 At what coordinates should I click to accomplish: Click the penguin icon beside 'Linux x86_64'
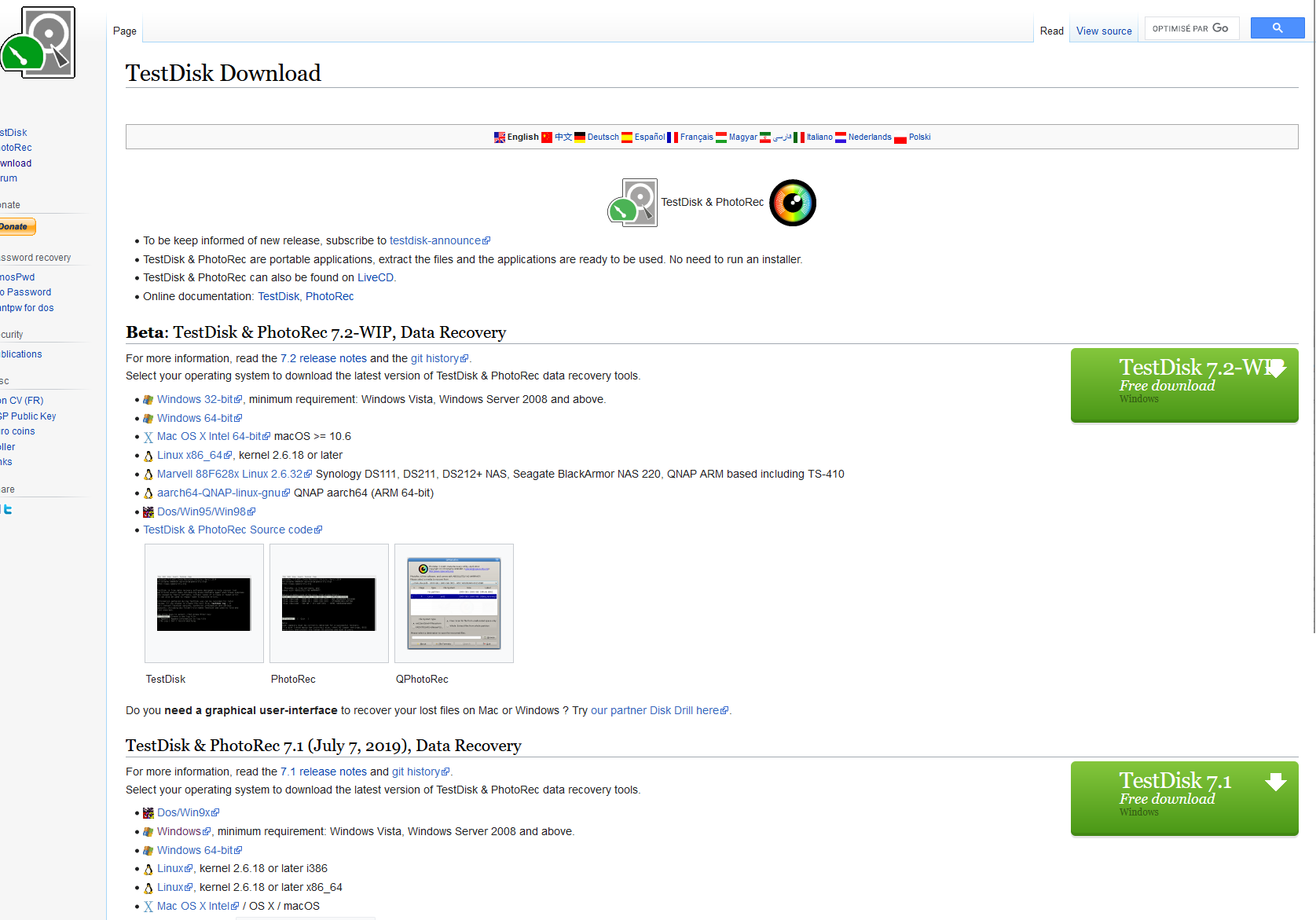click(148, 456)
